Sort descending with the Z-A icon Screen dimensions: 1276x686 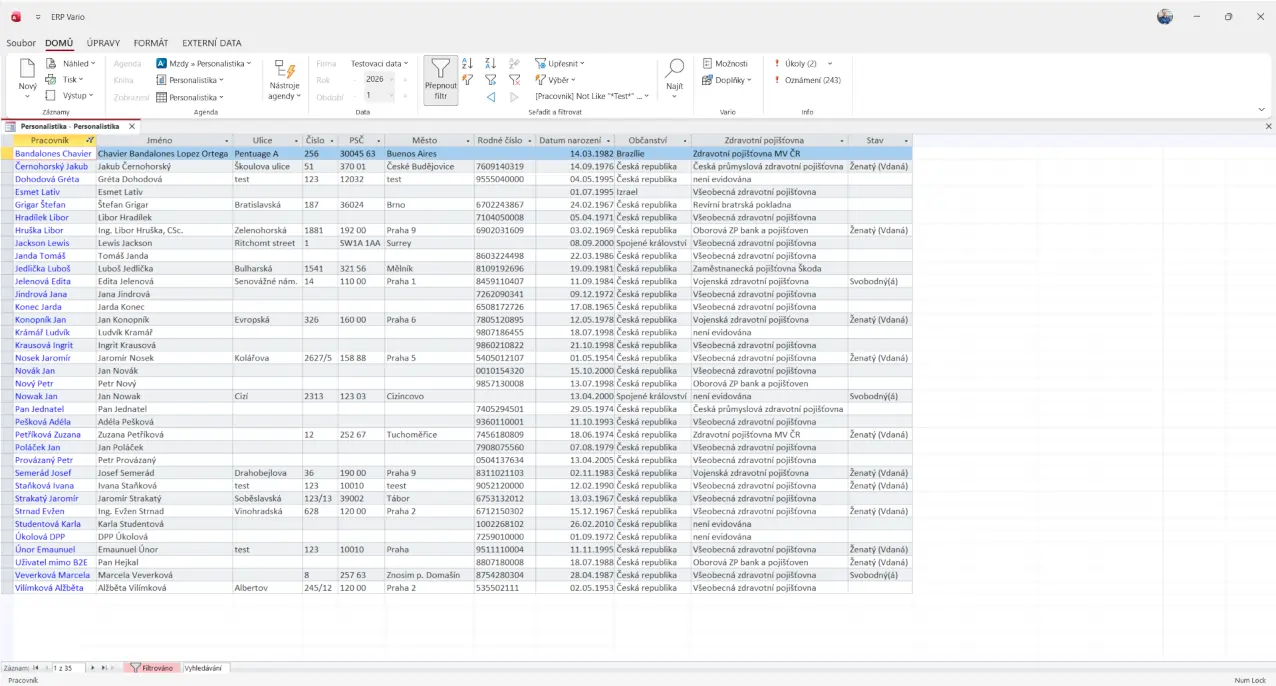pyautogui.click(x=491, y=63)
